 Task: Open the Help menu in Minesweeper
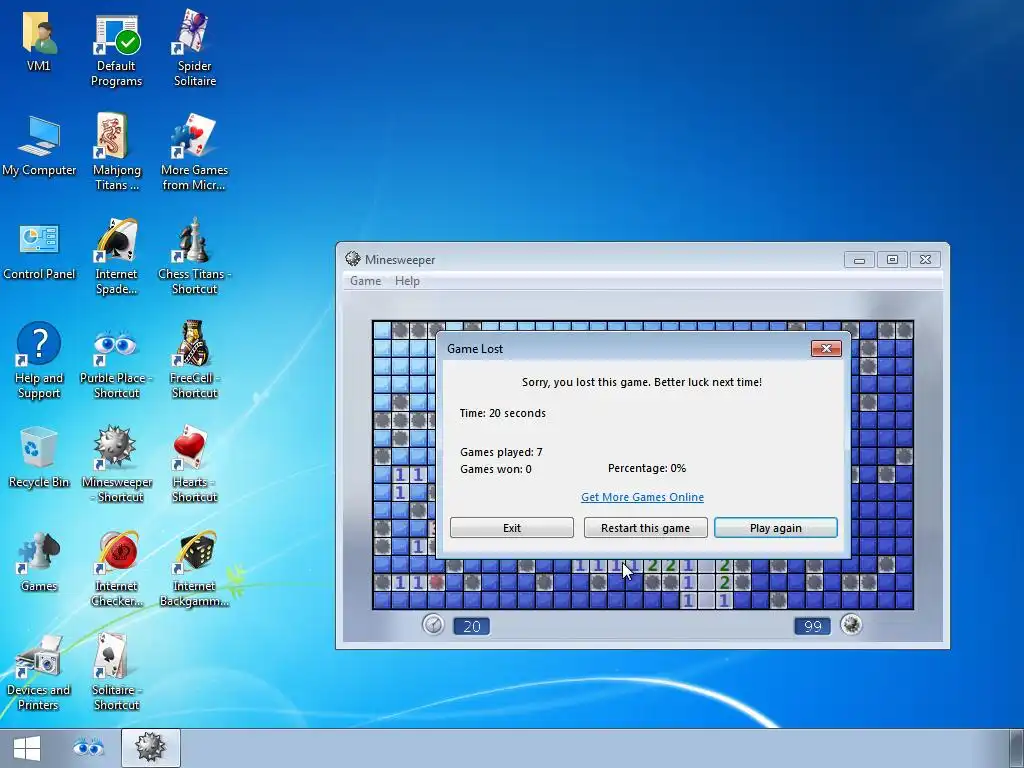(x=407, y=281)
